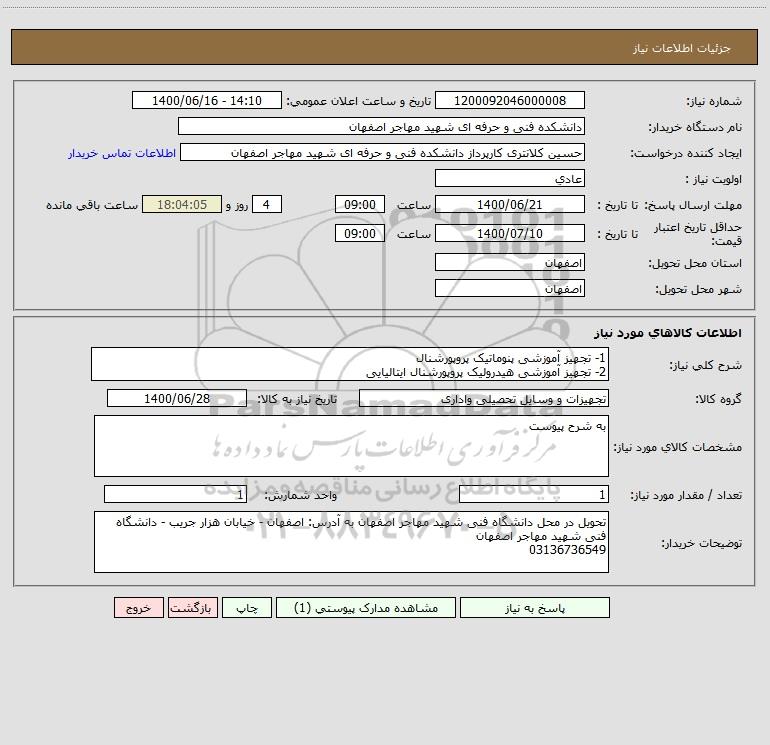Click the label استان محل تحویل

click(x=695, y=264)
